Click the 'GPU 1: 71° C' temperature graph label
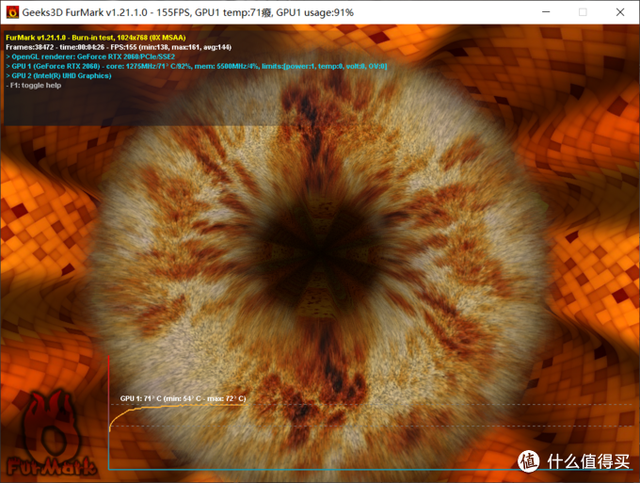 183,398
